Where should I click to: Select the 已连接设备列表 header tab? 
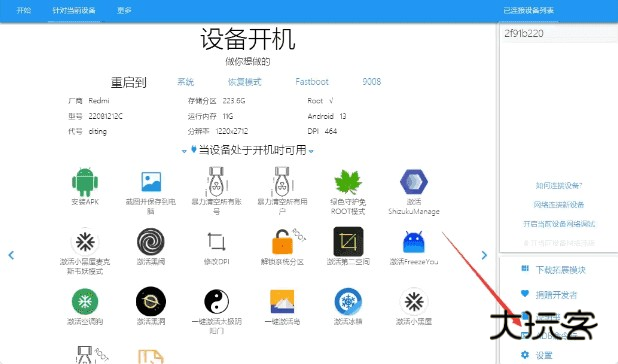529,10
